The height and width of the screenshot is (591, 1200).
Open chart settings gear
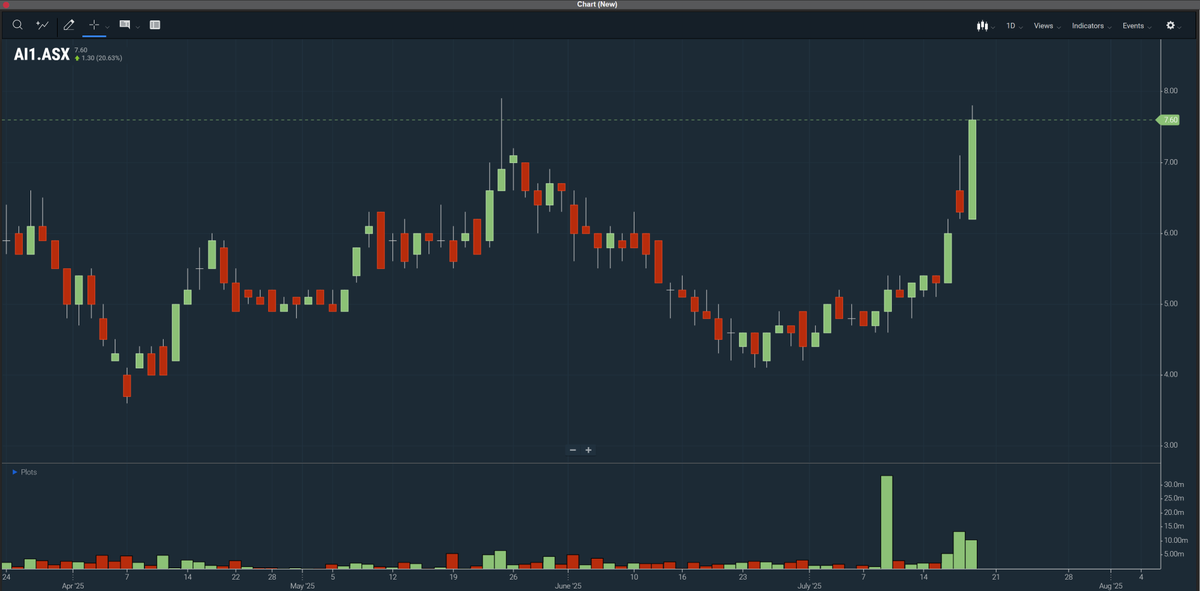coord(1171,26)
